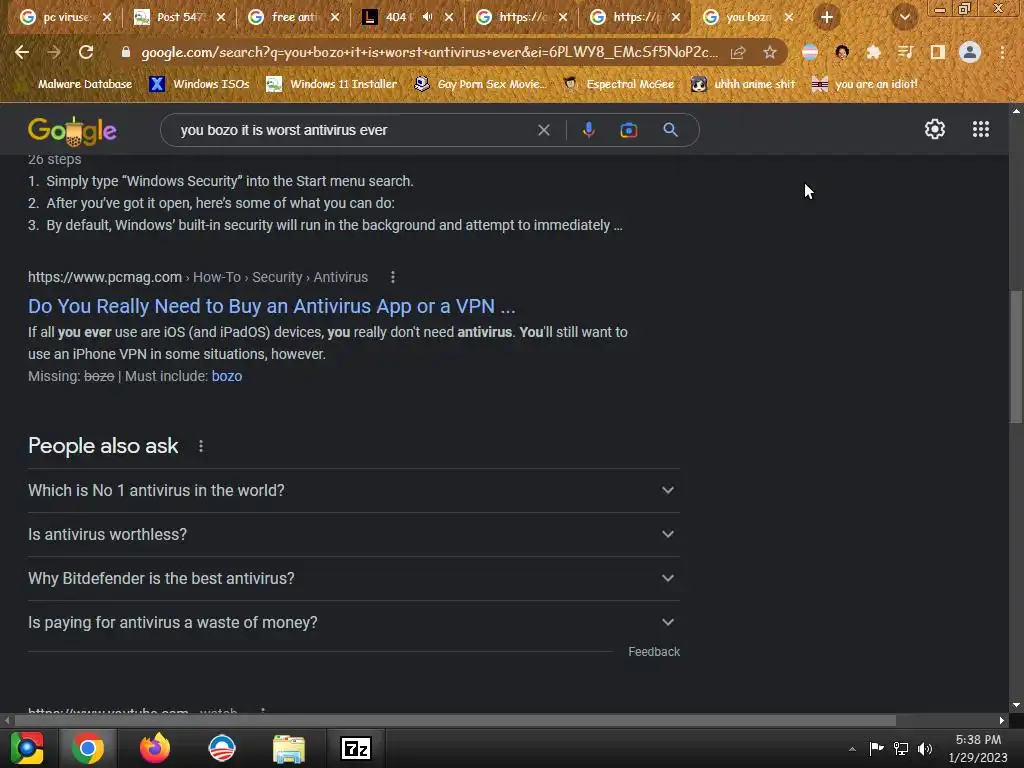
Task: Toggle the browser side panel
Action: (938, 52)
